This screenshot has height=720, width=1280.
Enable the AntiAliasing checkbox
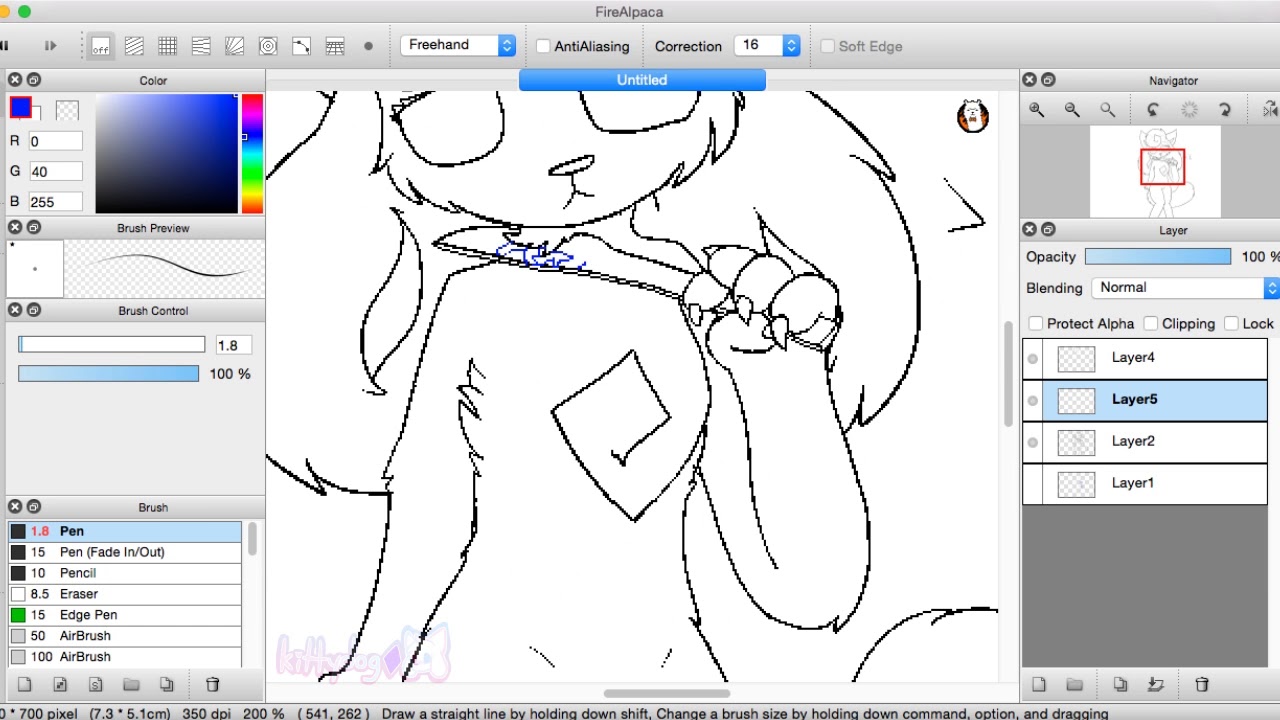click(543, 46)
